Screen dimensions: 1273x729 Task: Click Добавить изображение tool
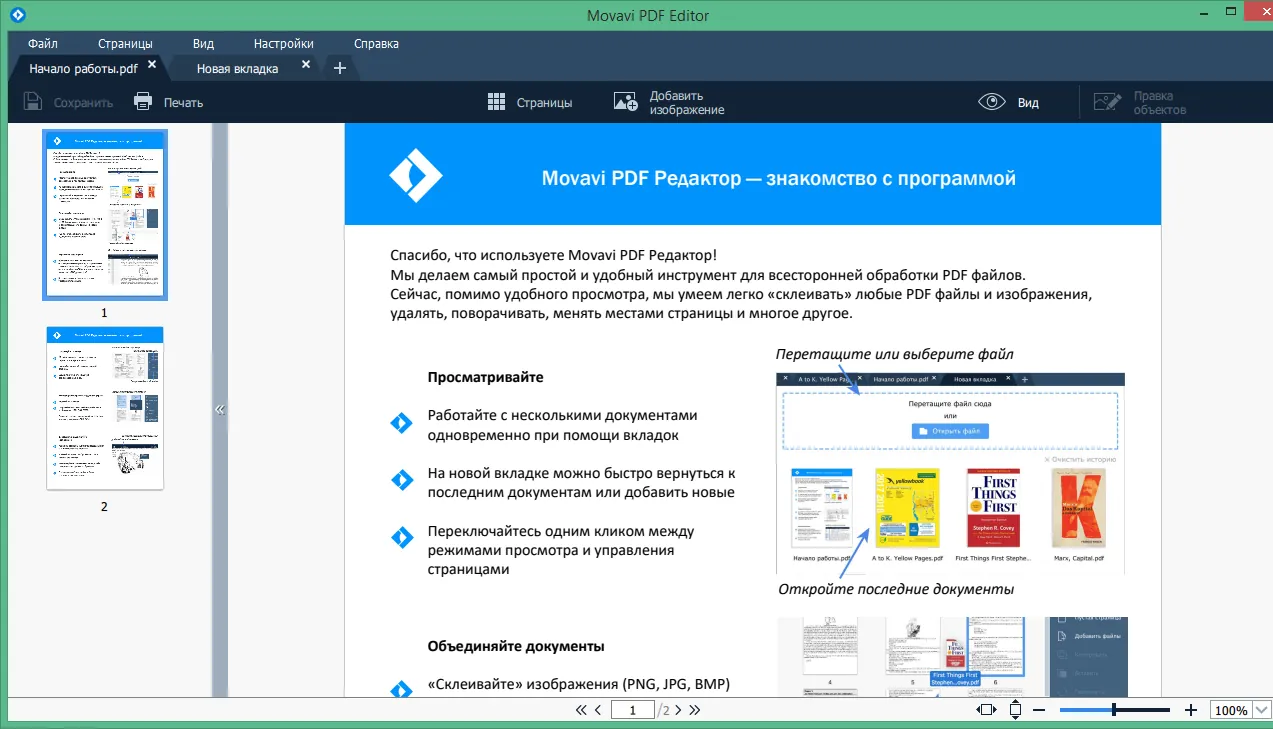tap(669, 102)
